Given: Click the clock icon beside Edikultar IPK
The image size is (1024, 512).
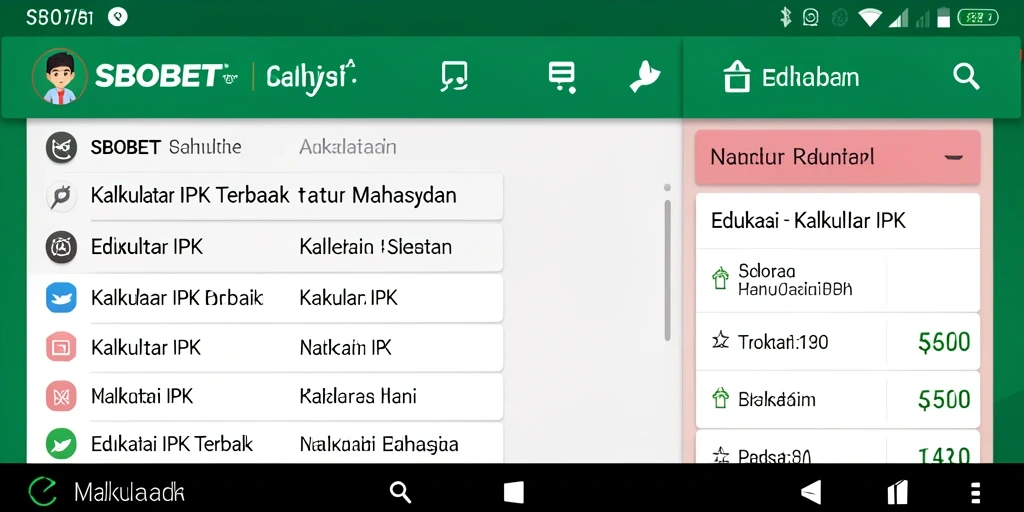Looking at the screenshot, I should coord(61,247).
